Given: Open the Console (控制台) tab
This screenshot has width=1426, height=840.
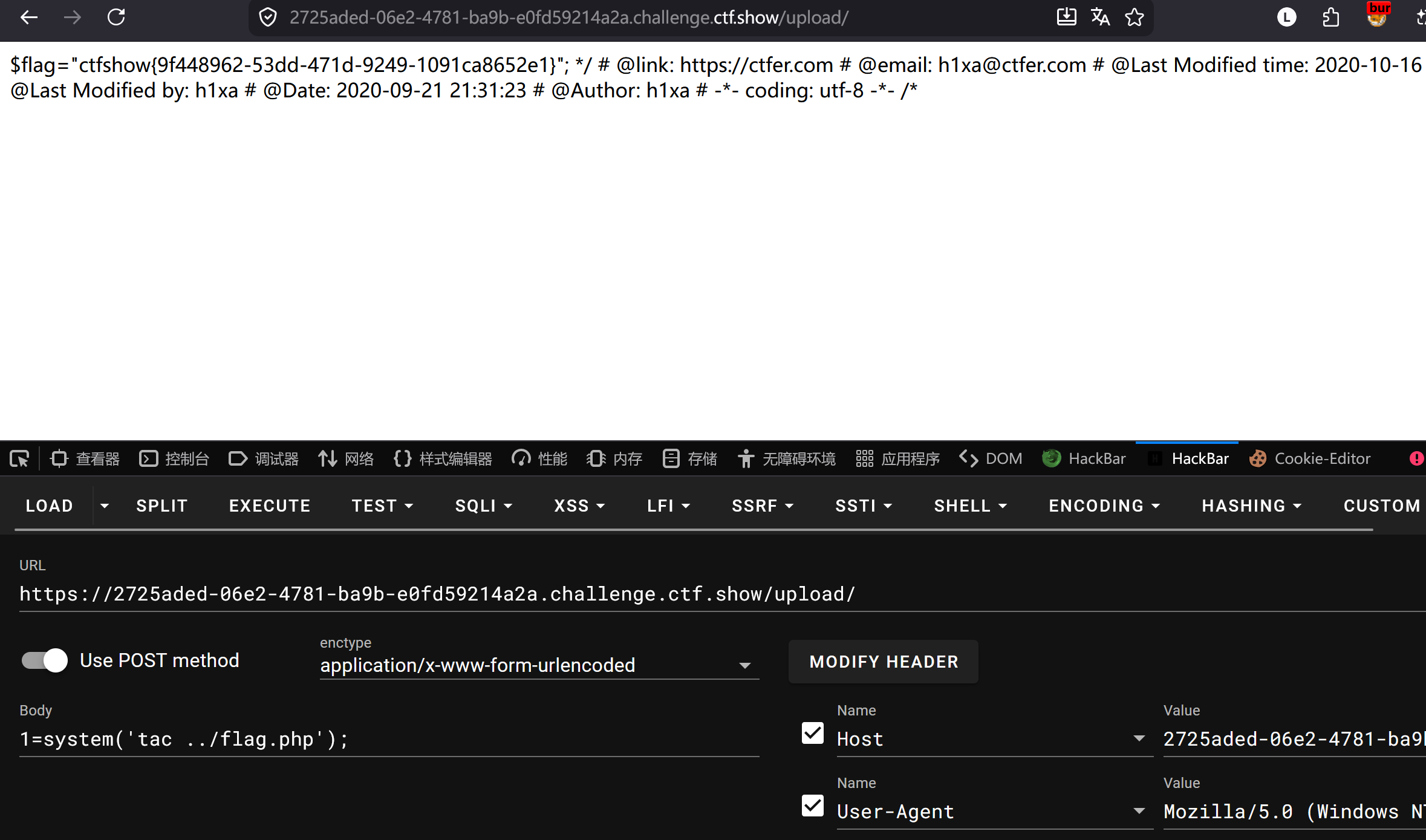Looking at the screenshot, I should point(174,459).
